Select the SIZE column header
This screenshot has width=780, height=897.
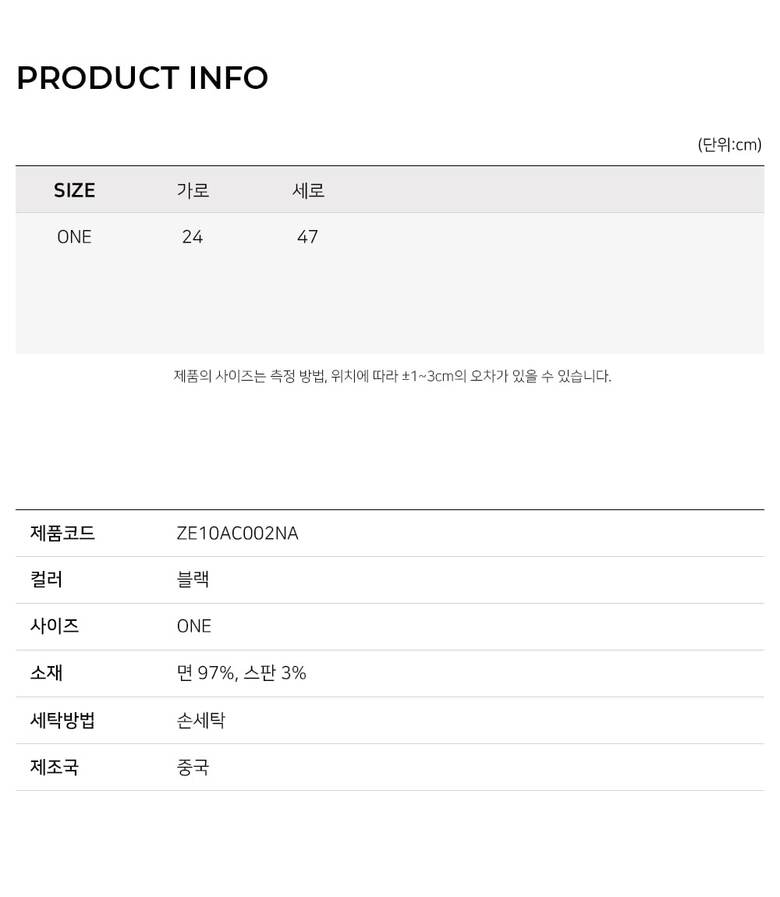74,190
